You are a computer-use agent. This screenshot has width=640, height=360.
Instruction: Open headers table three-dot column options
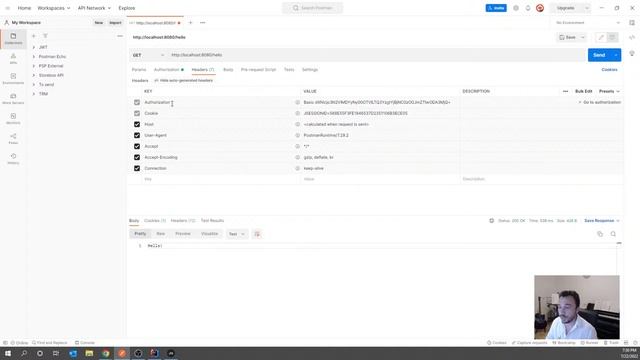[x=565, y=91]
